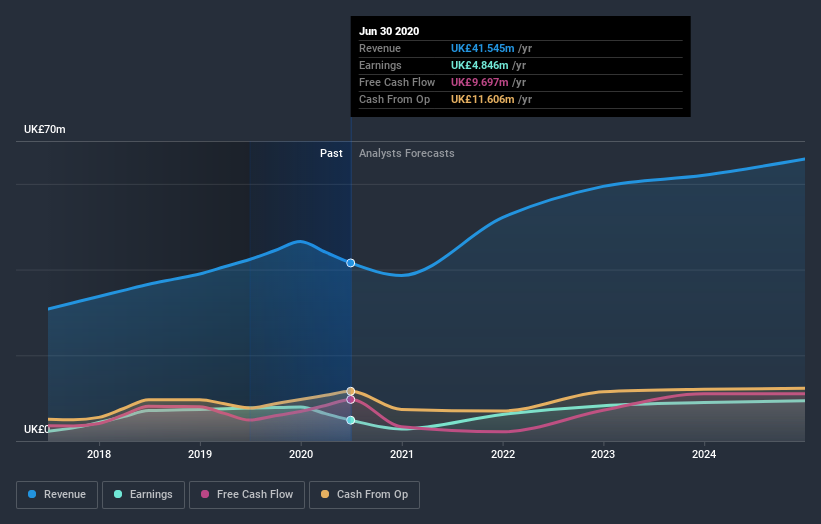Click the 2021 x-axis label
The height and width of the screenshot is (524, 821).
click(x=402, y=454)
